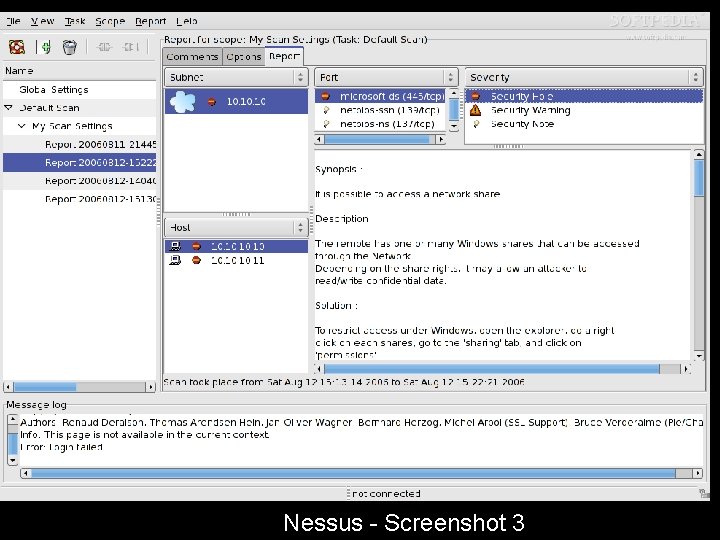Click lightbulb icon next to netbios-ssn port

(326, 110)
